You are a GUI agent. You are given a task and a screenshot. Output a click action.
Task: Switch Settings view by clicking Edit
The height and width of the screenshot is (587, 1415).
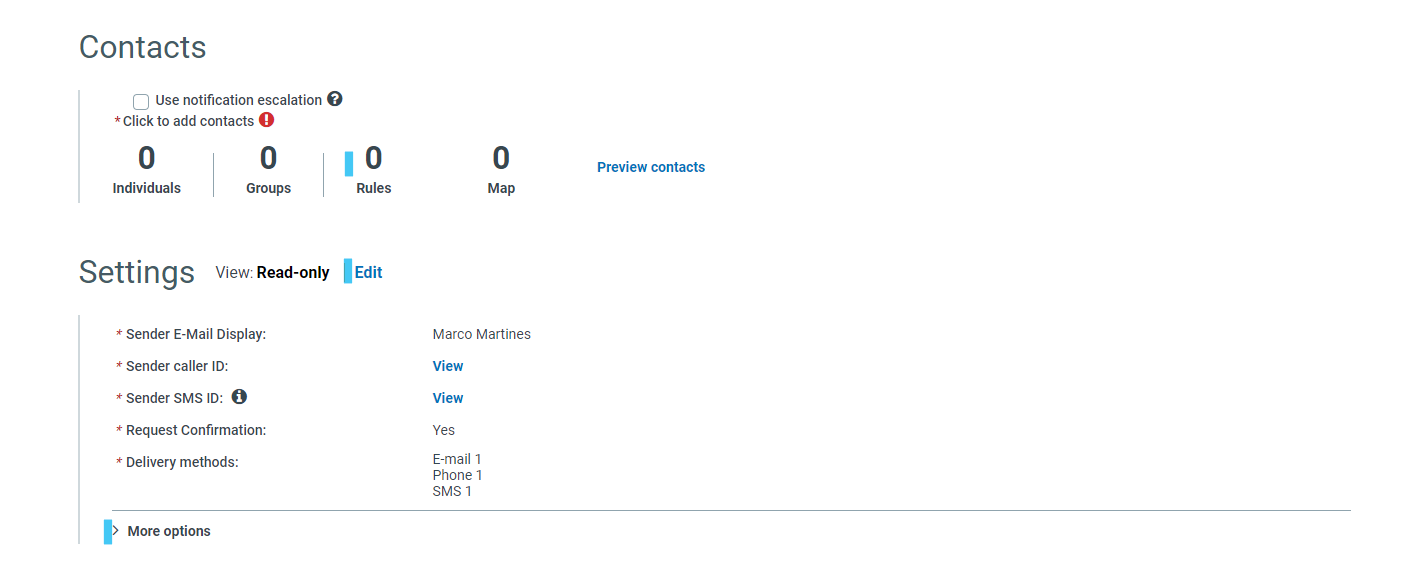click(368, 271)
